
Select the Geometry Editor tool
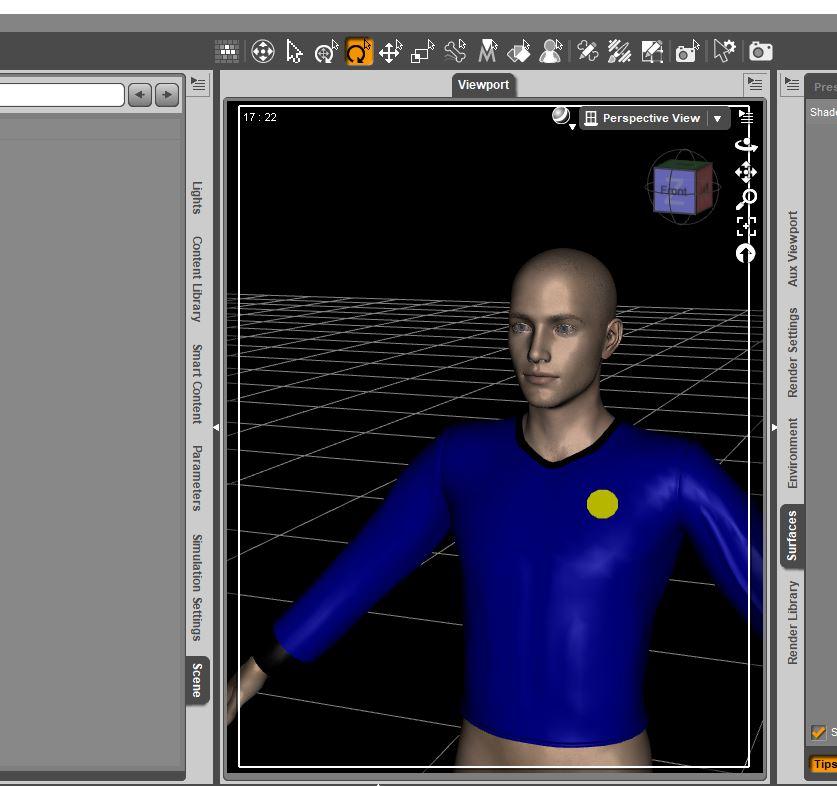(x=652, y=52)
